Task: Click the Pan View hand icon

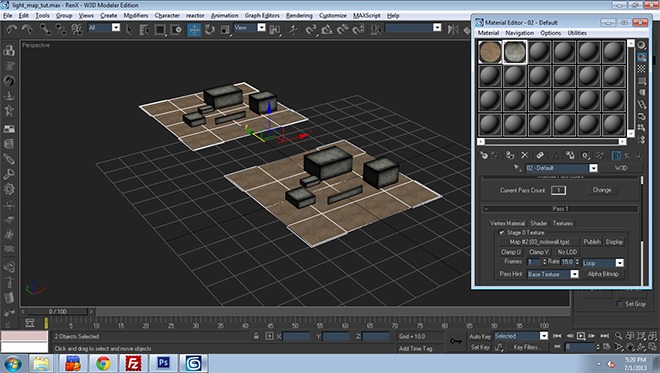Action: point(630,347)
